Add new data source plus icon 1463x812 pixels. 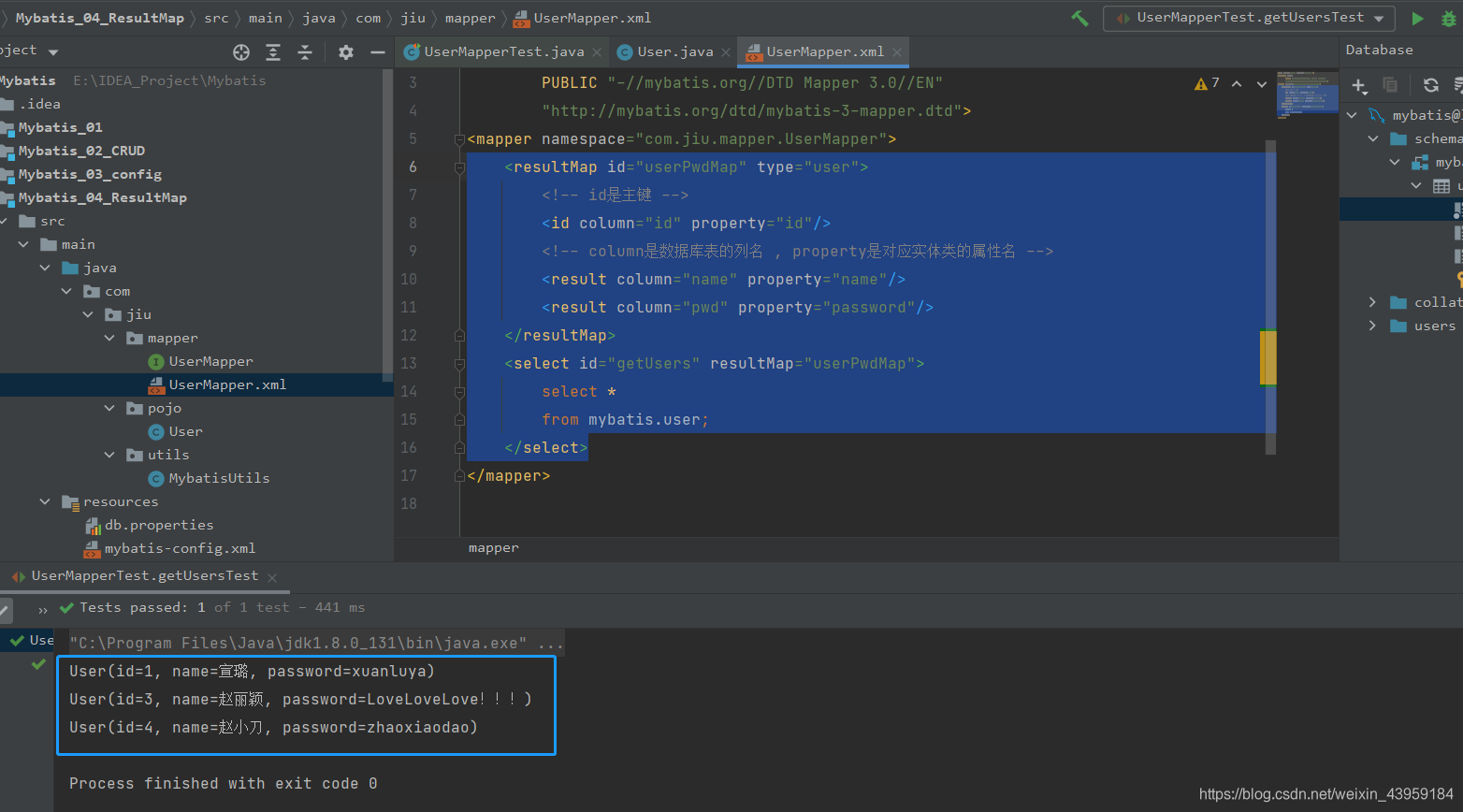point(1359,85)
